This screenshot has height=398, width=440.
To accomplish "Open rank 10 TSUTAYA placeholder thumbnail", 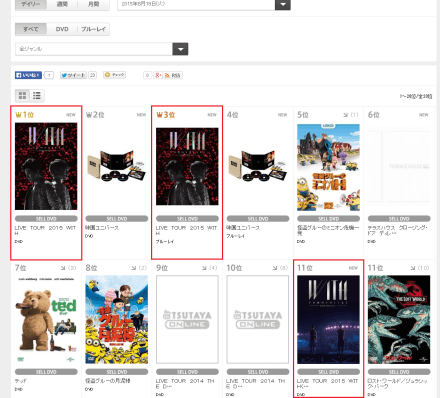I will [258, 319].
